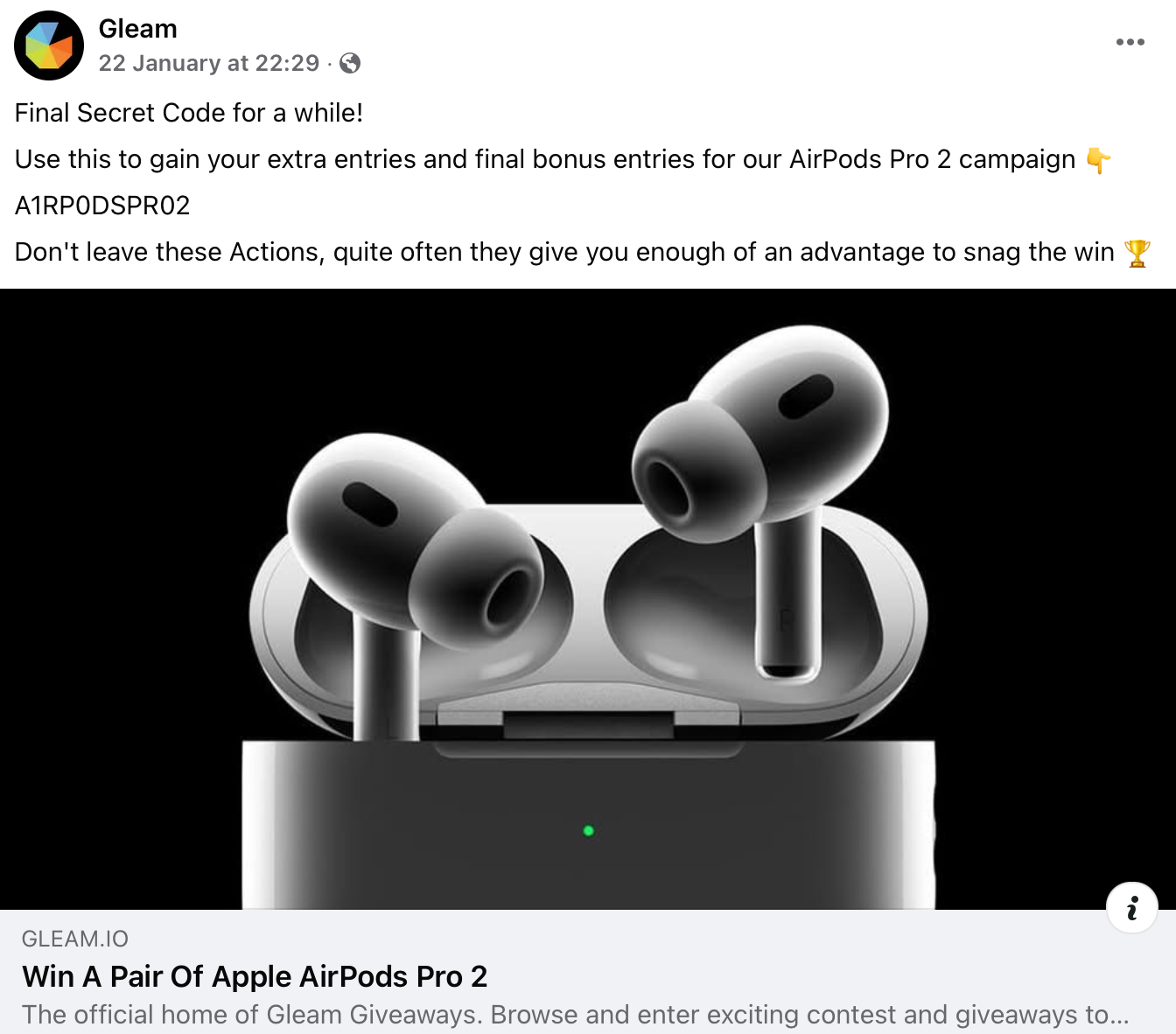Viewport: 1176px width, 1034px height.
Task: Click the secret code A1RP0DSPR02 text
Action: 102,206
